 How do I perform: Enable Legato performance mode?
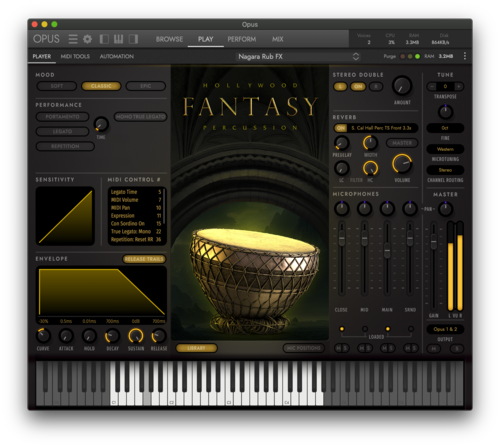(62, 131)
